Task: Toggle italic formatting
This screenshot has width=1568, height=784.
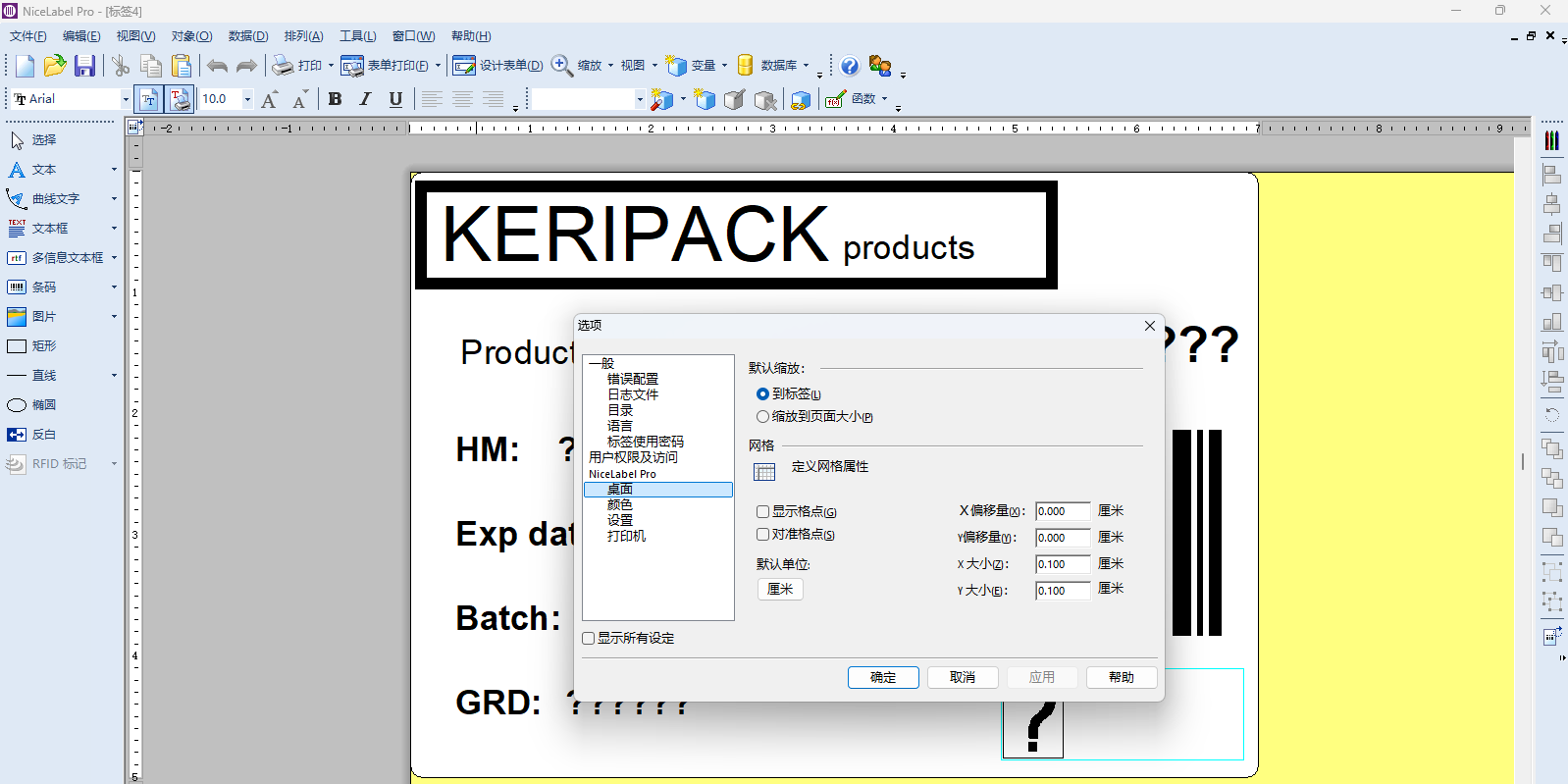Action: tap(365, 99)
